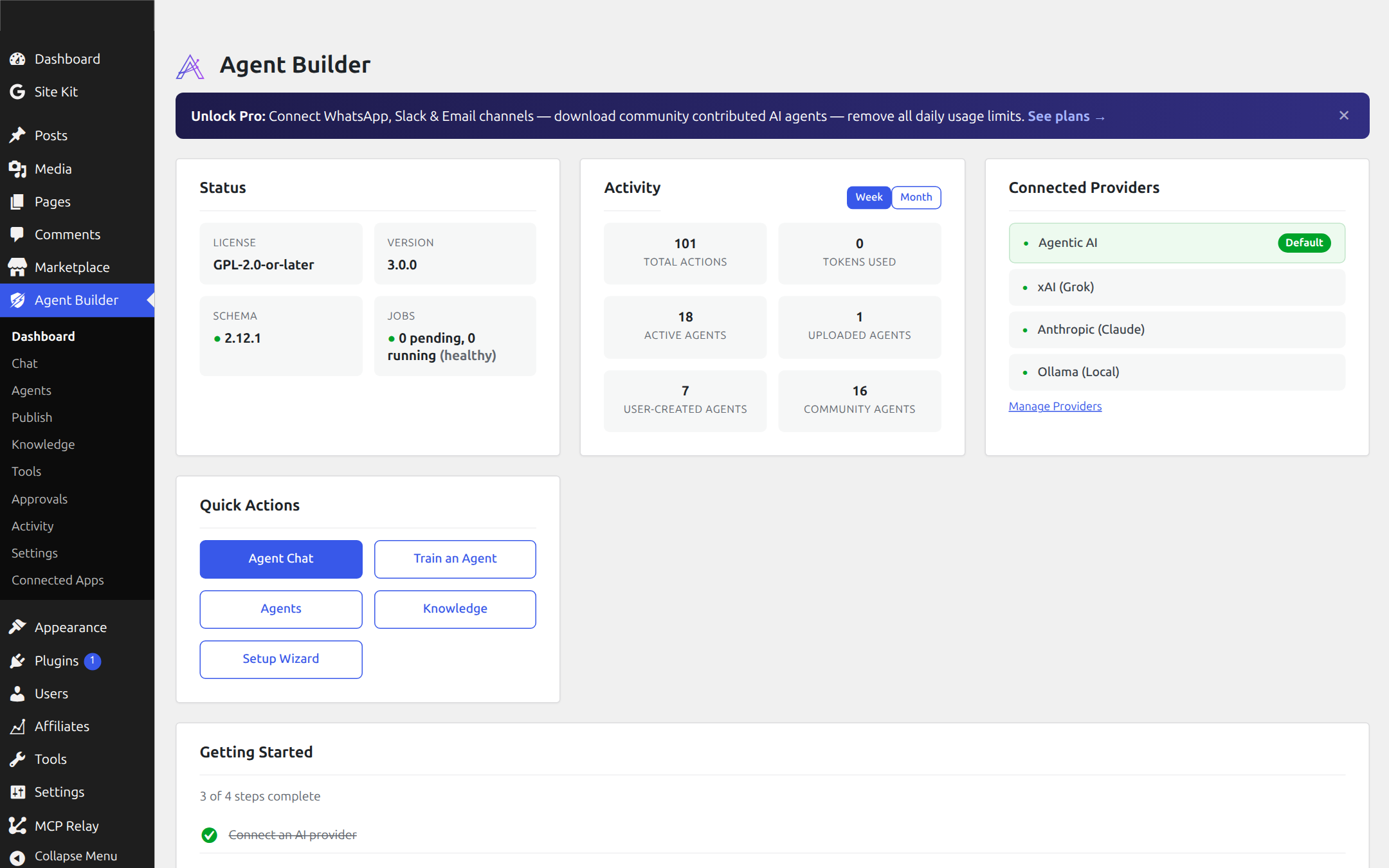
Task: Click the Schema version 2.12.1
Action: (x=242, y=338)
